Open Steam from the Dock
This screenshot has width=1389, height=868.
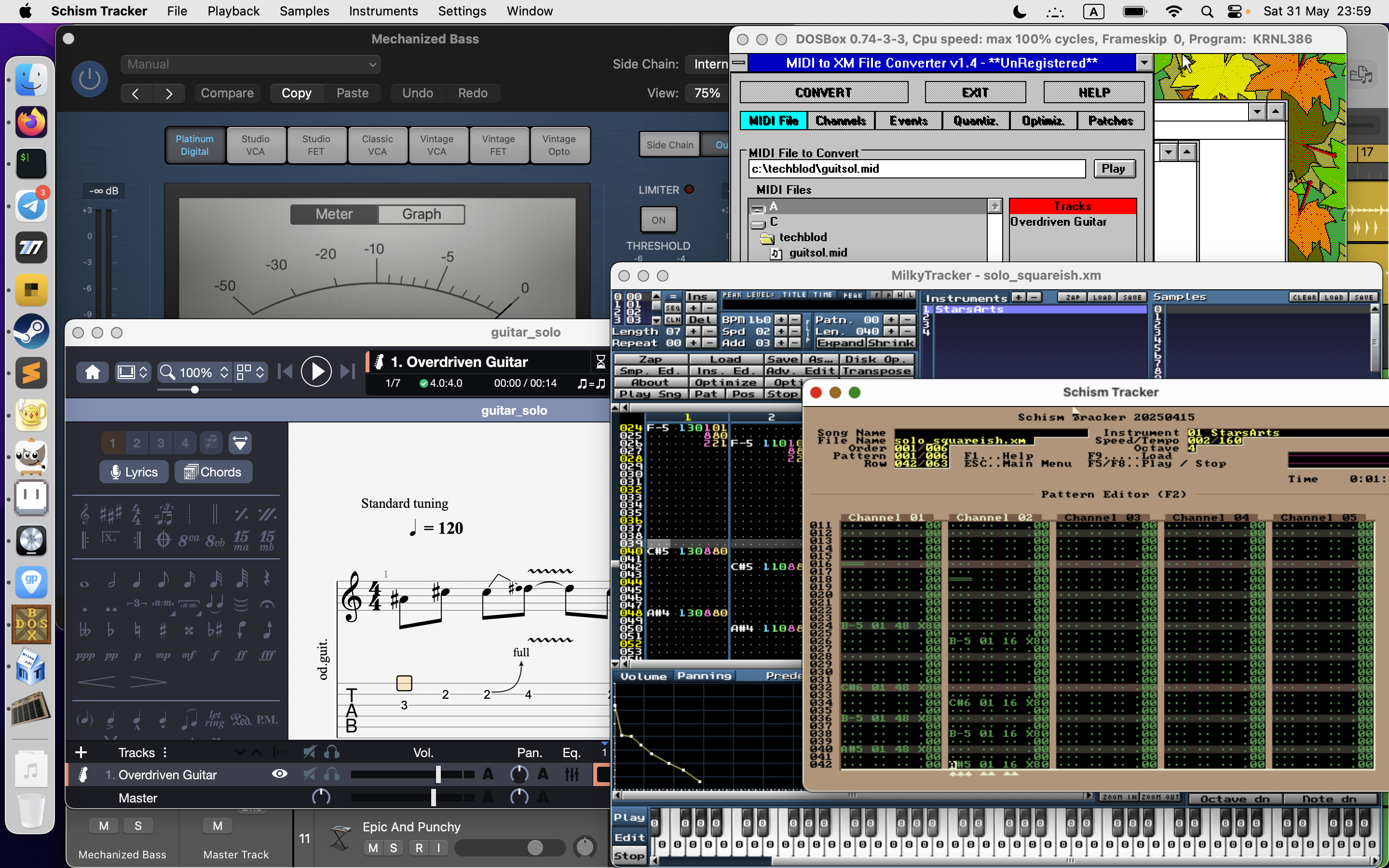point(31,331)
